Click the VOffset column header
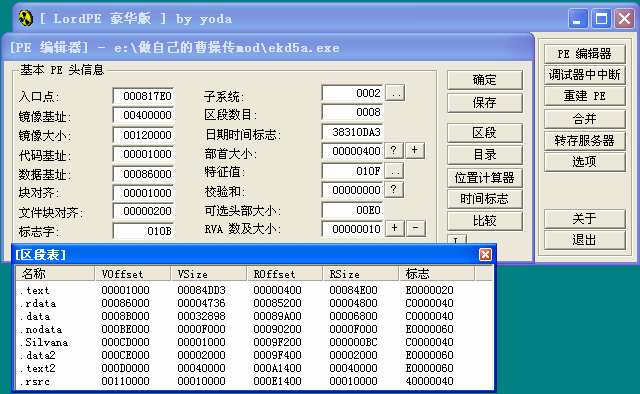The image size is (640, 394). 132,274
